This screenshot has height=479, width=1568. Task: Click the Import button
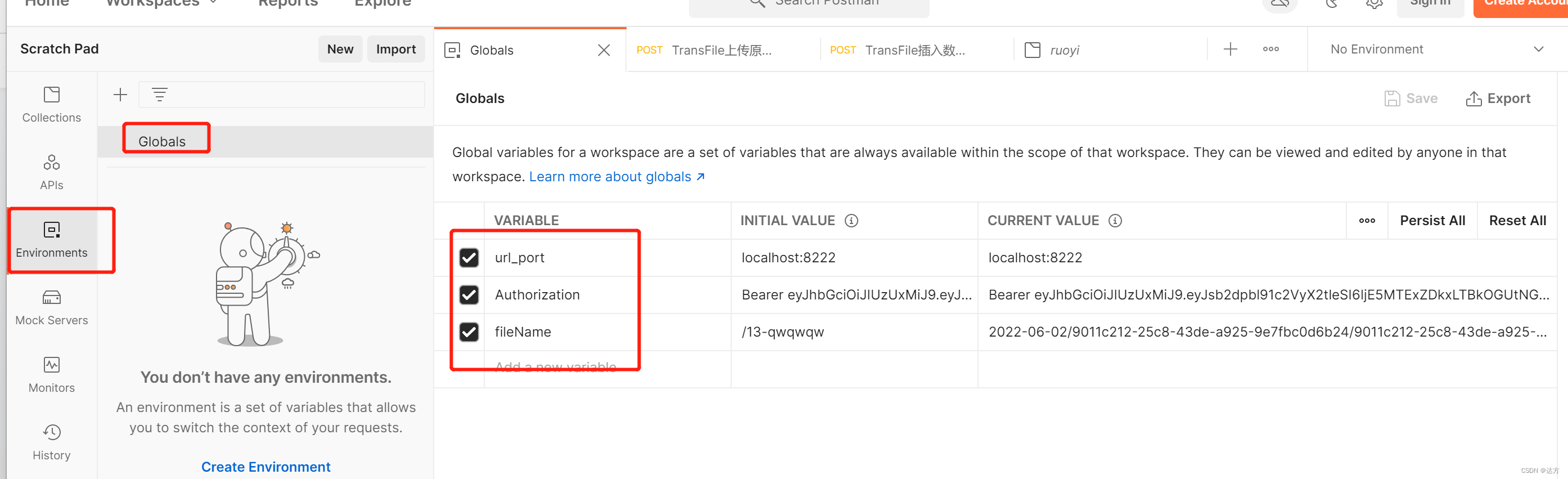click(395, 50)
